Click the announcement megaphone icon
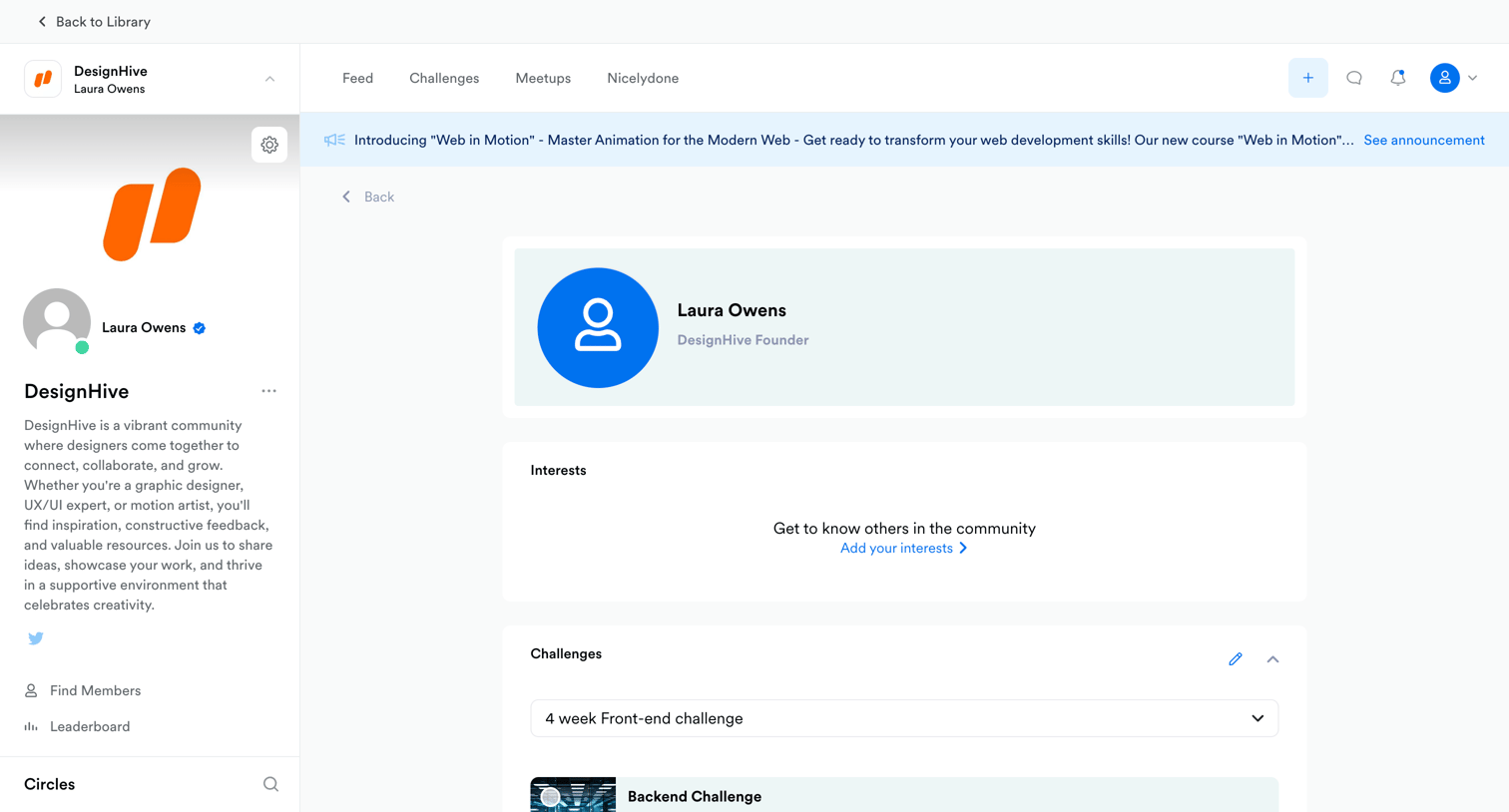The width and height of the screenshot is (1509, 812). 334,140
